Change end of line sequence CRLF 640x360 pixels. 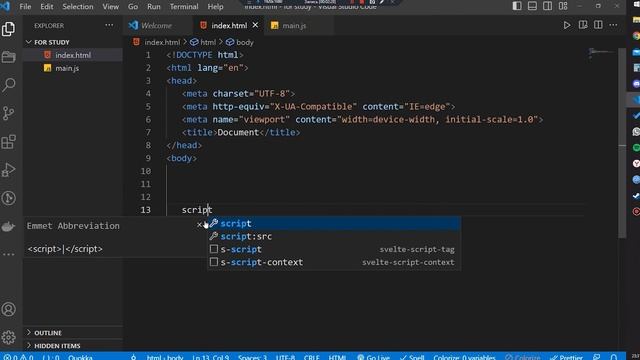coord(311,357)
